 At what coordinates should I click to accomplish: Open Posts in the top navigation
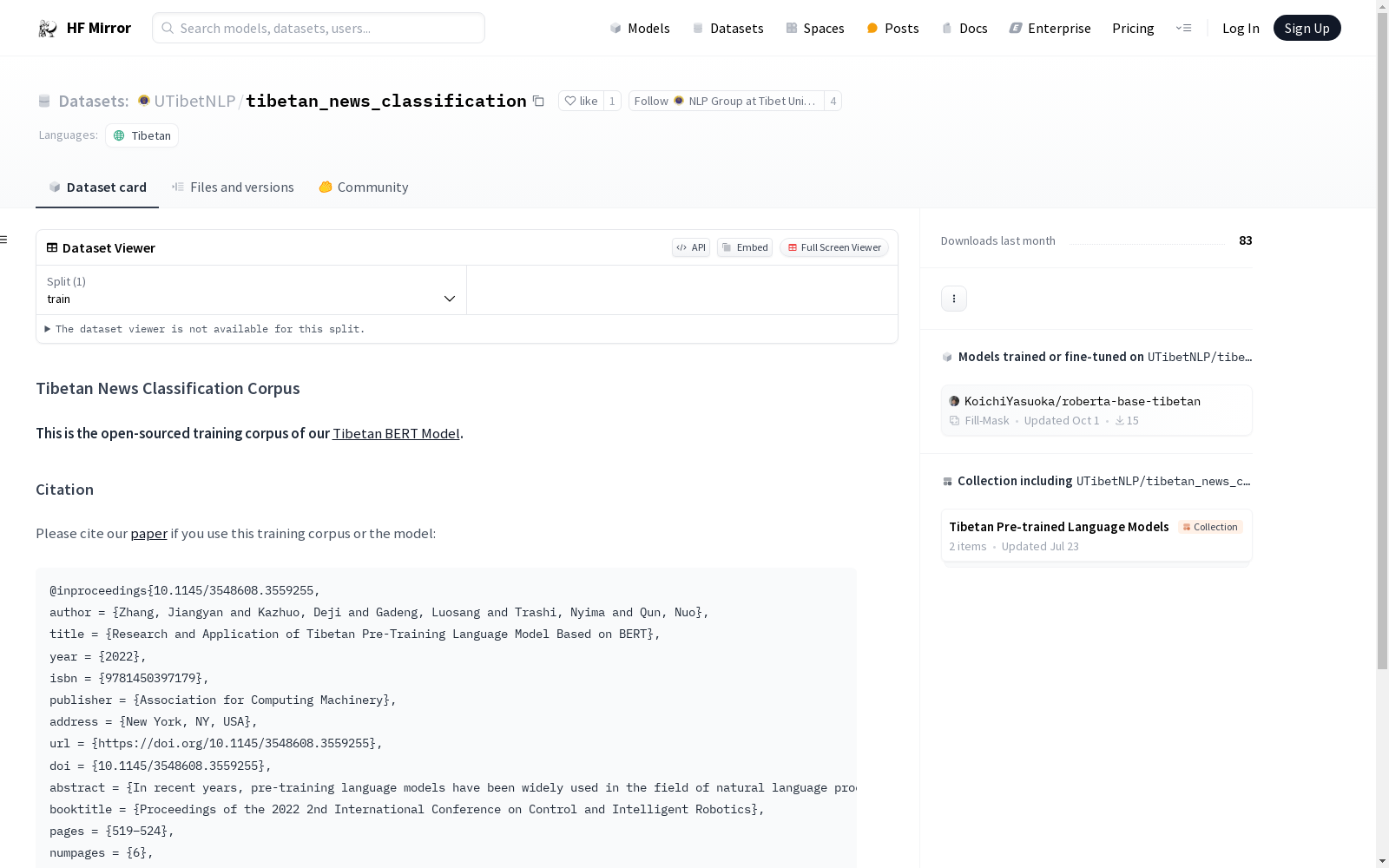pos(892,28)
